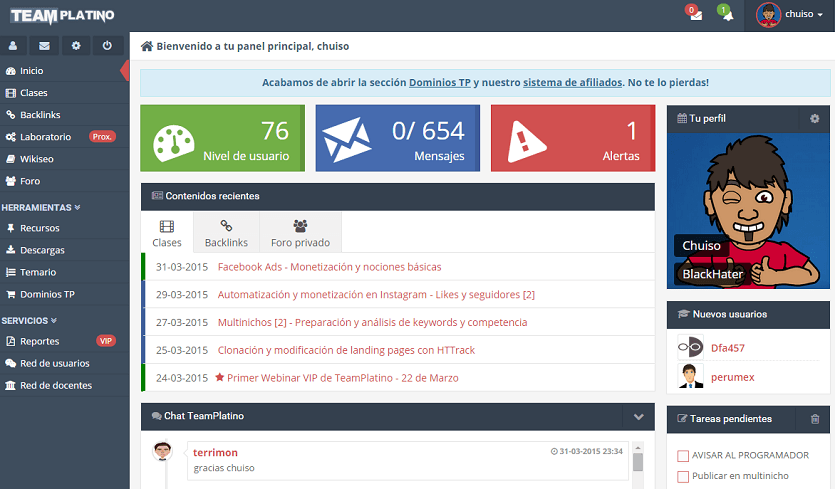The image size is (835, 489).
Task: Check the Publicar en multinicho task
Action: (x=683, y=476)
